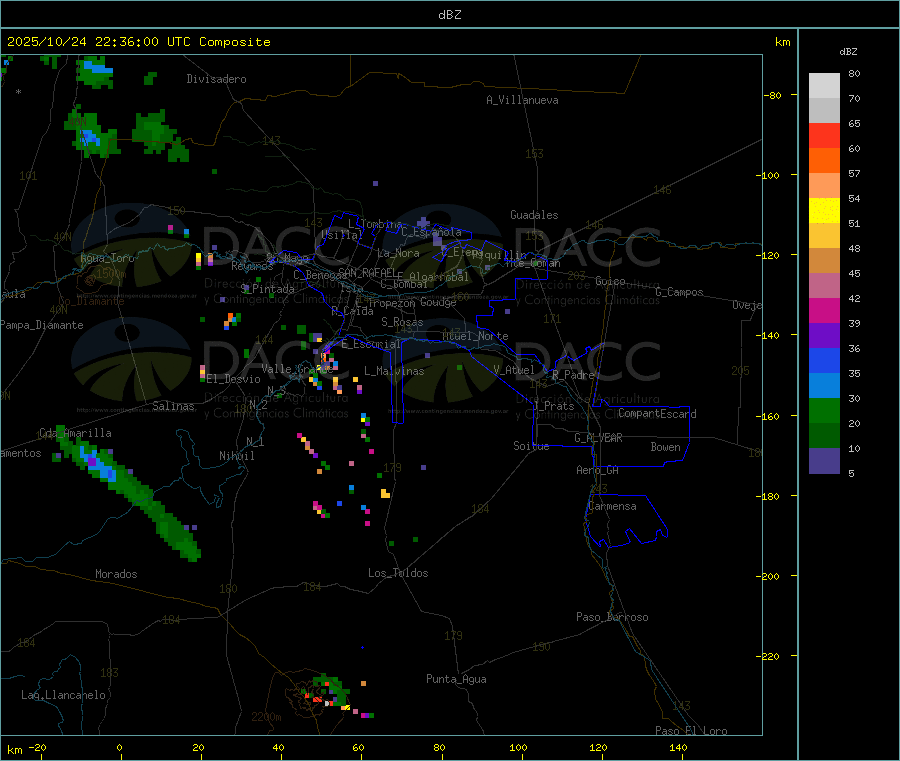Click the El_Desvio label
This screenshot has width=900, height=761.
[x=233, y=379]
